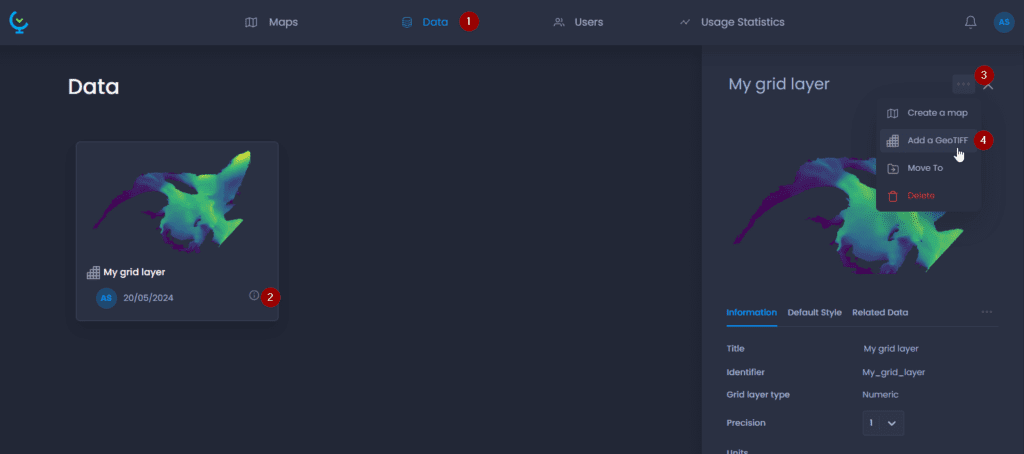Open My grid layer card thumbnail
This screenshot has width=1024, height=454.
click(x=177, y=201)
